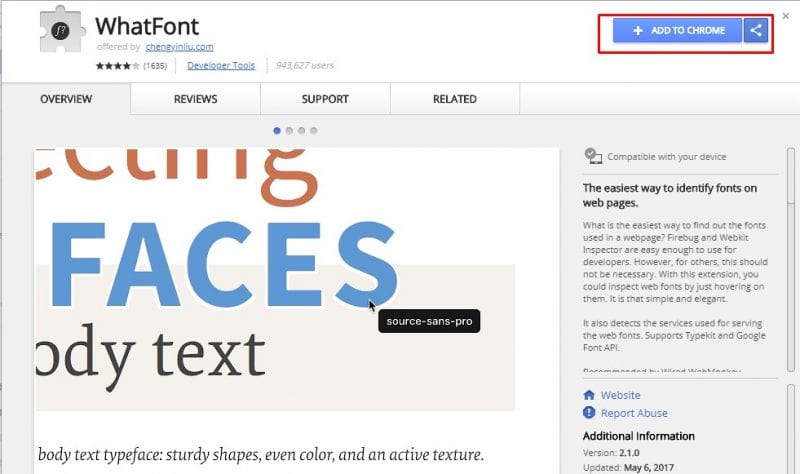Click the WhatFont screenshot preview image
Screen dimensions: 800x474
pos(275,280)
